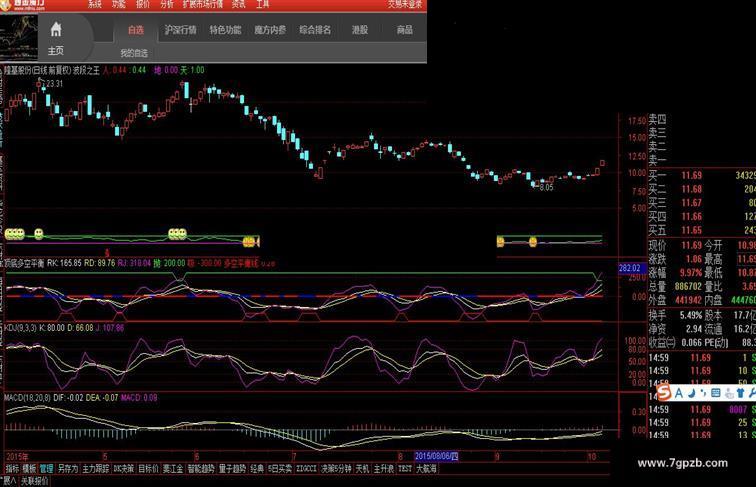The width and height of the screenshot is (756, 487).
Task: Click the smiley signal pair under the June peak
Action: click(177, 234)
